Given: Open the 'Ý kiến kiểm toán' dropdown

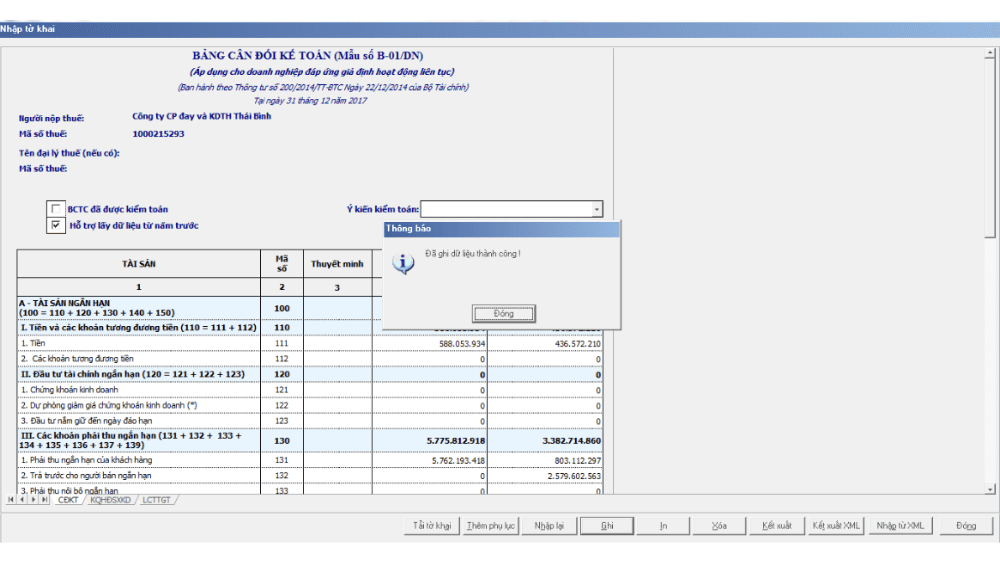Looking at the screenshot, I should [x=596, y=209].
